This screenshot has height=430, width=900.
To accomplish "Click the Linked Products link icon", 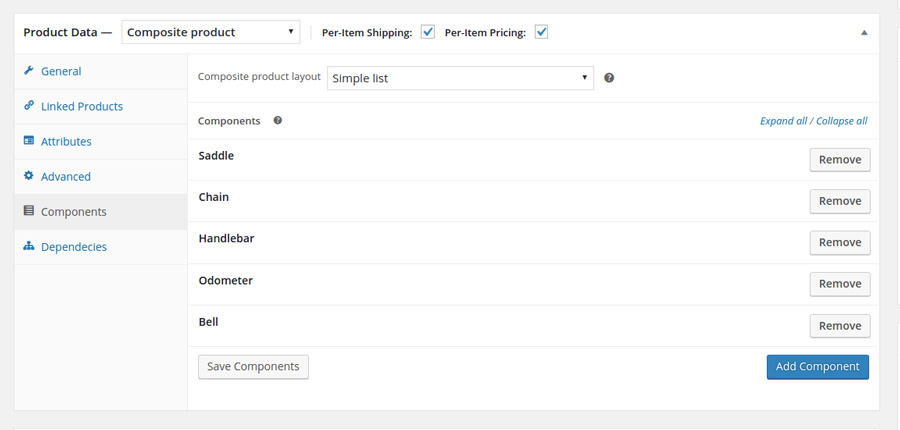I will [29, 106].
